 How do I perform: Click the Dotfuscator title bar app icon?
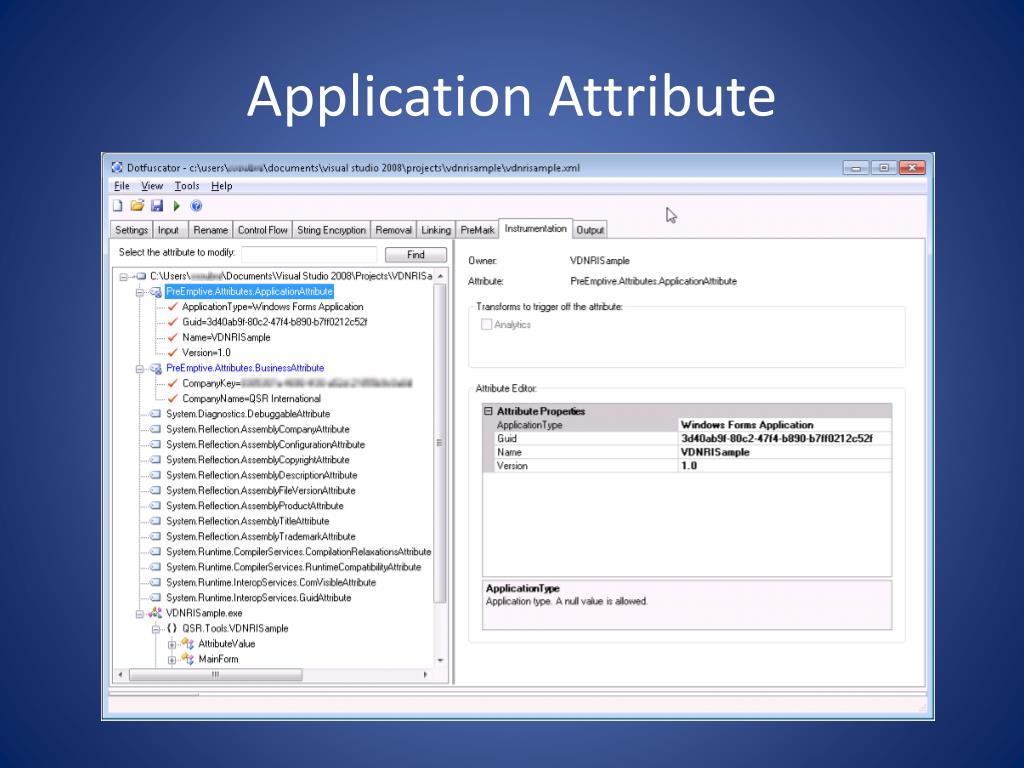[x=117, y=167]
